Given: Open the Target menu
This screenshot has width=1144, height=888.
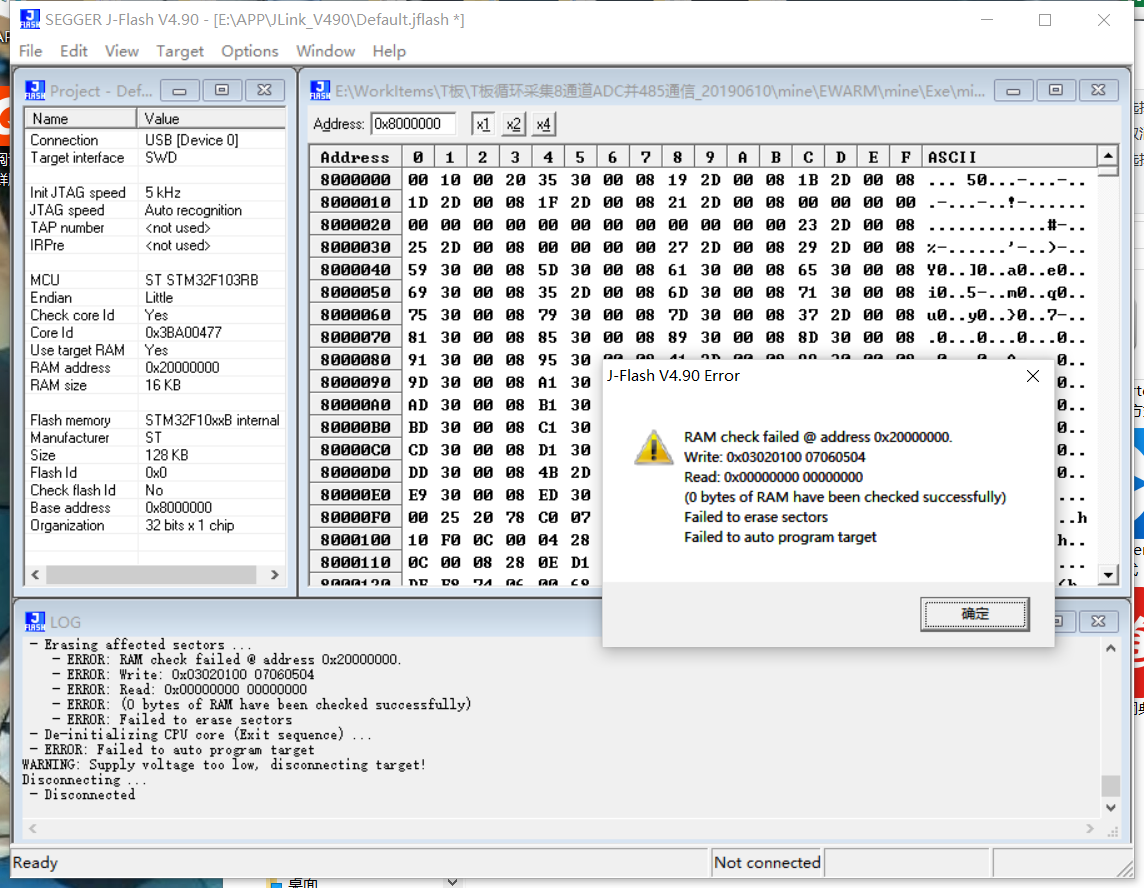Looking at the screenshot, I should click(179, 51).
